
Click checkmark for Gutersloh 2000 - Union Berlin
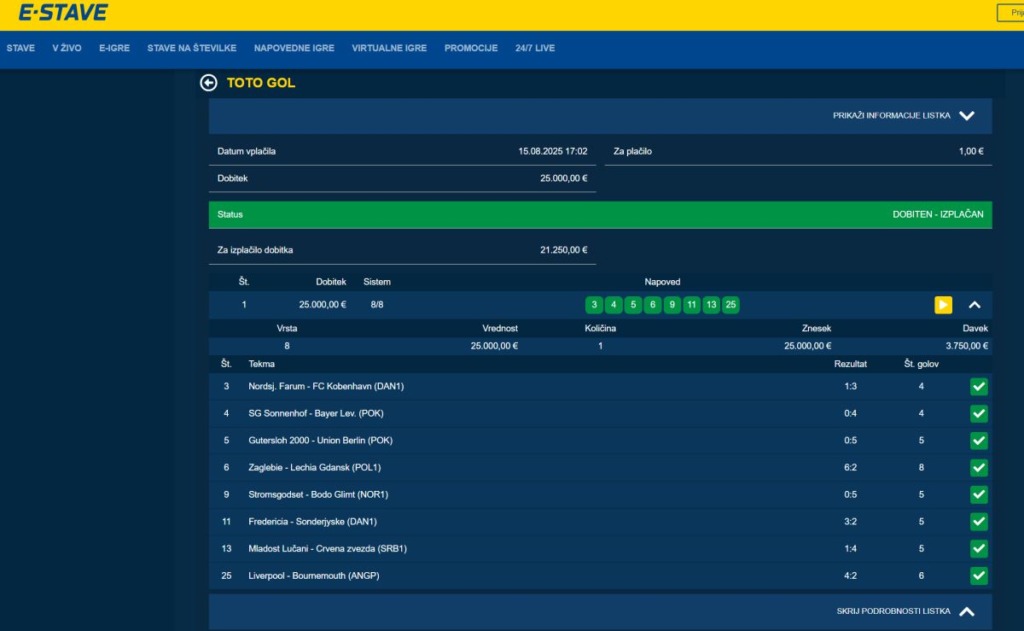coord(978,441)
